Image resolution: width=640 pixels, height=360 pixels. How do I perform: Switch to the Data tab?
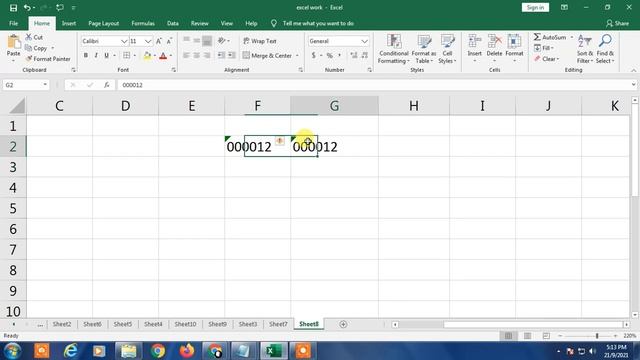click(x=173, y=24)
